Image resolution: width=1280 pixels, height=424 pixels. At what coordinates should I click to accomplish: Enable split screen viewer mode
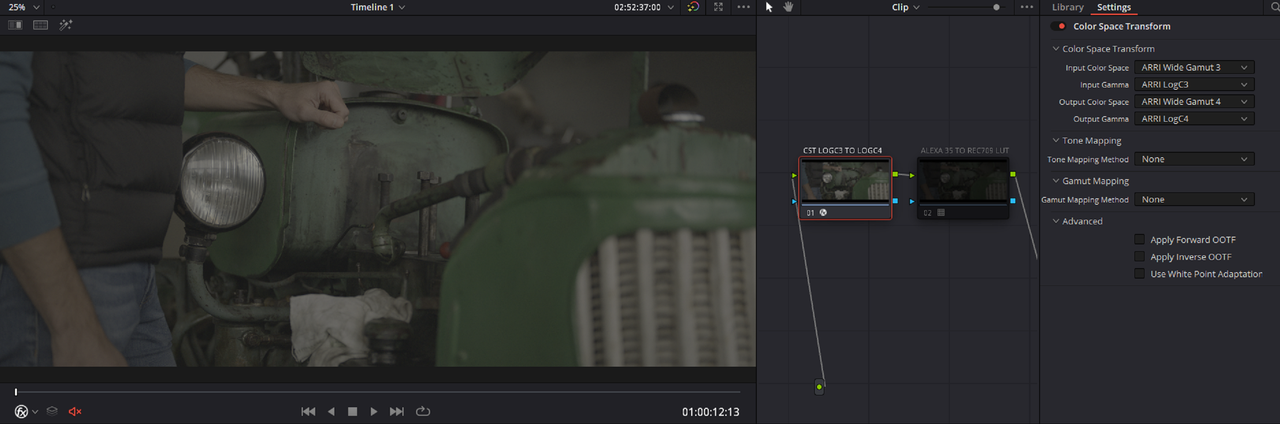[x=40, y=24]
